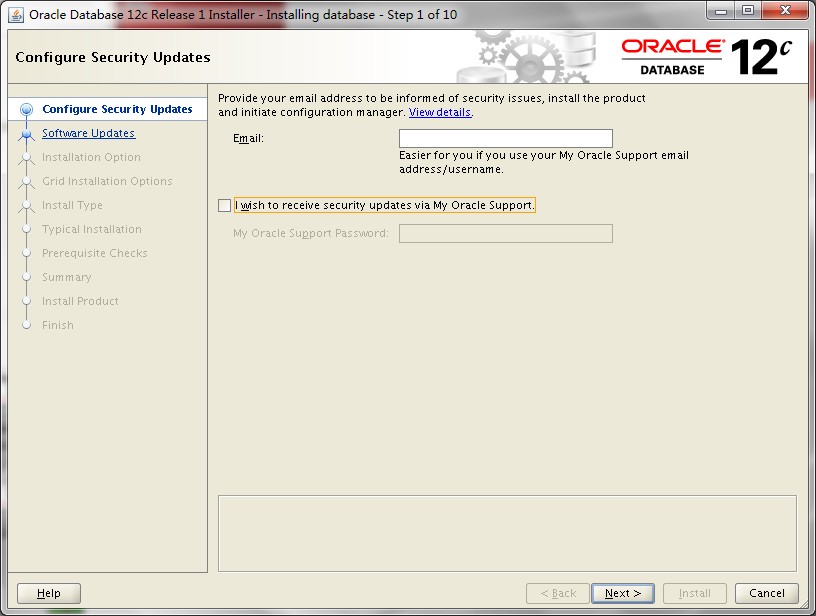Click the Install button
Screen dimensions: 816x616
pyautogui.click(x=694, y=593)
